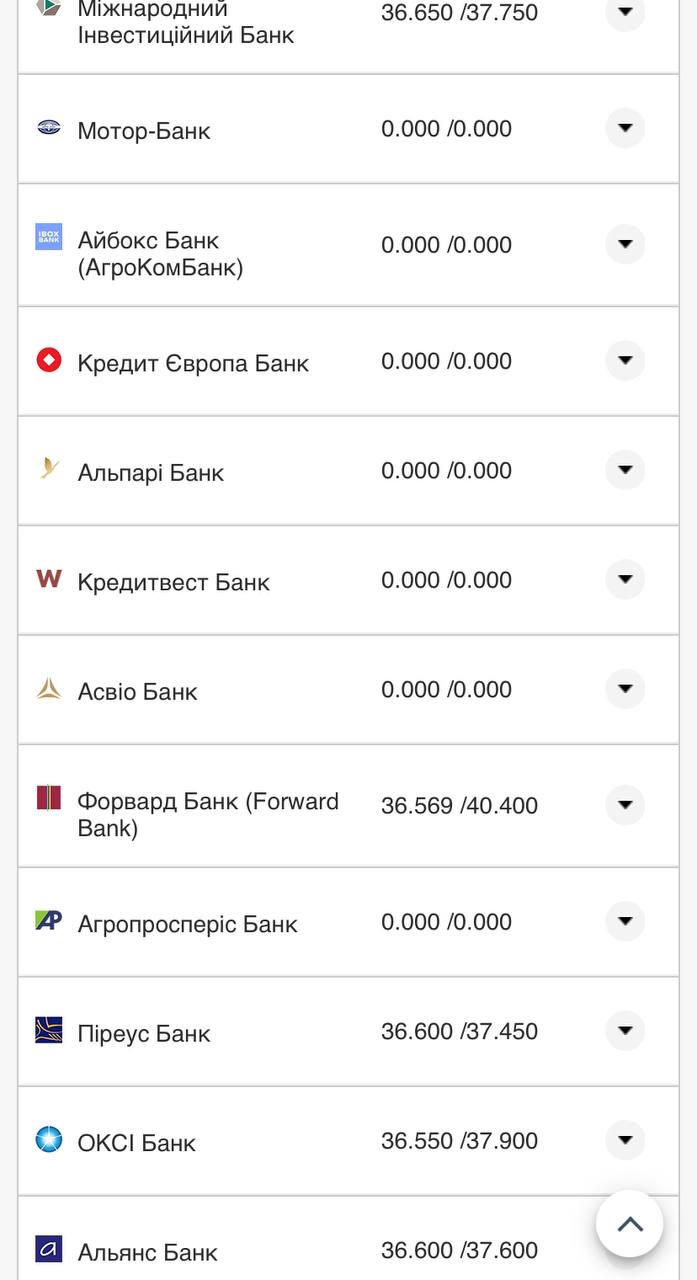Click the Форвард Банк rate 36.569 /40.400
Image resolution: width=697 pixels, height=1280 pixels.
tap(459, 806)
